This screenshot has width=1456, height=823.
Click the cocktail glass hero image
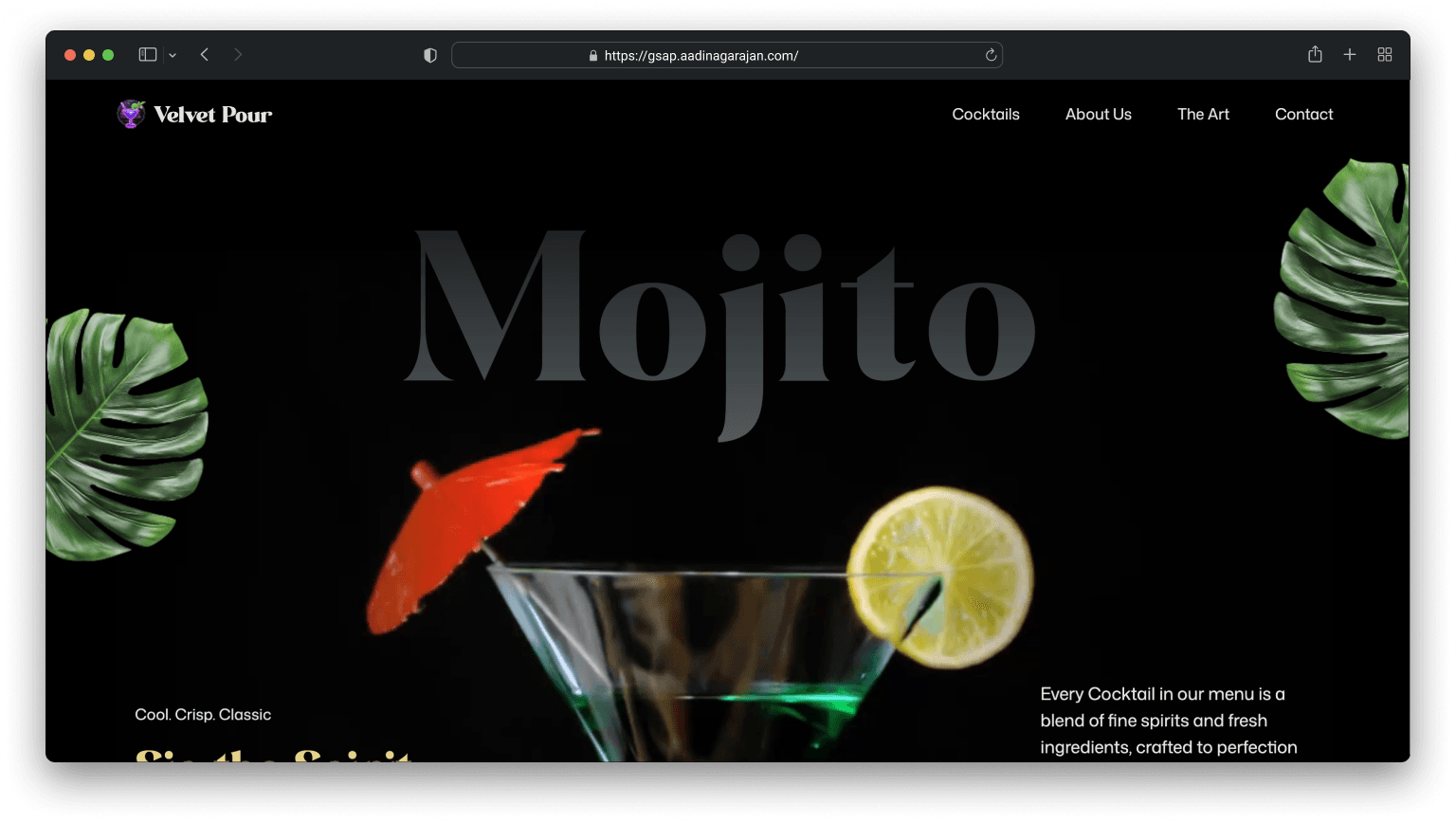point(701,645)
